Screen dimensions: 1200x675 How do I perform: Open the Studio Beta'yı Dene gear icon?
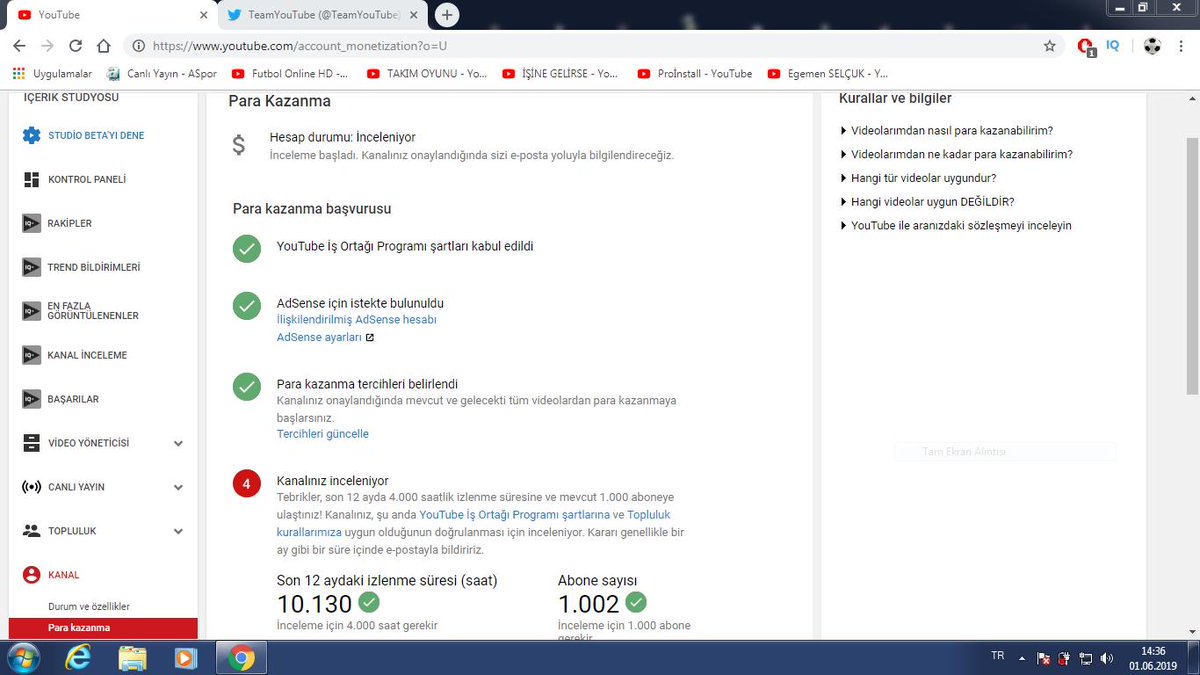[31, 135]
